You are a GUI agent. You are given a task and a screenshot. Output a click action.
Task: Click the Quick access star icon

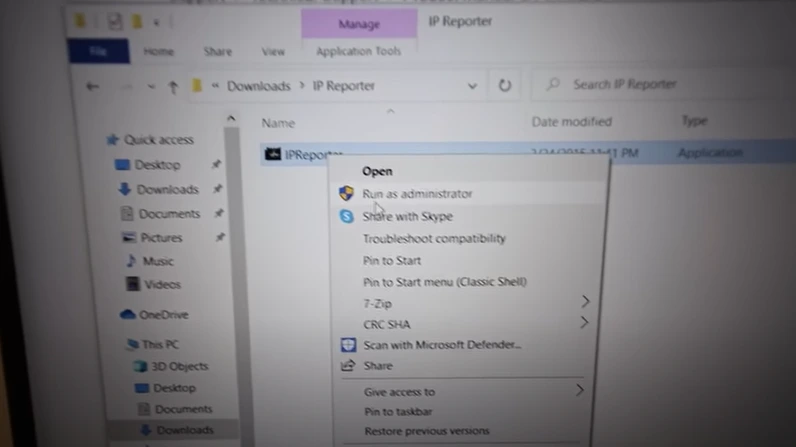pyautogui.click(x=112, y=140)
